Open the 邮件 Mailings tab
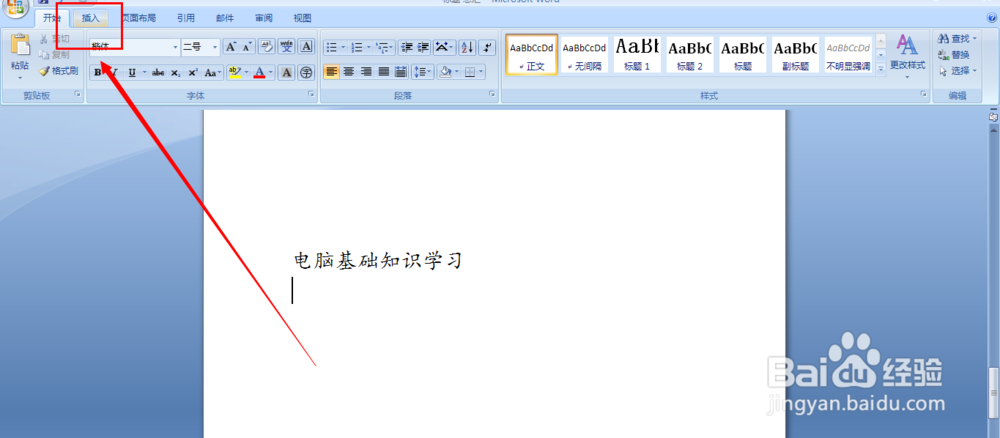 click(x=224, y=18)
